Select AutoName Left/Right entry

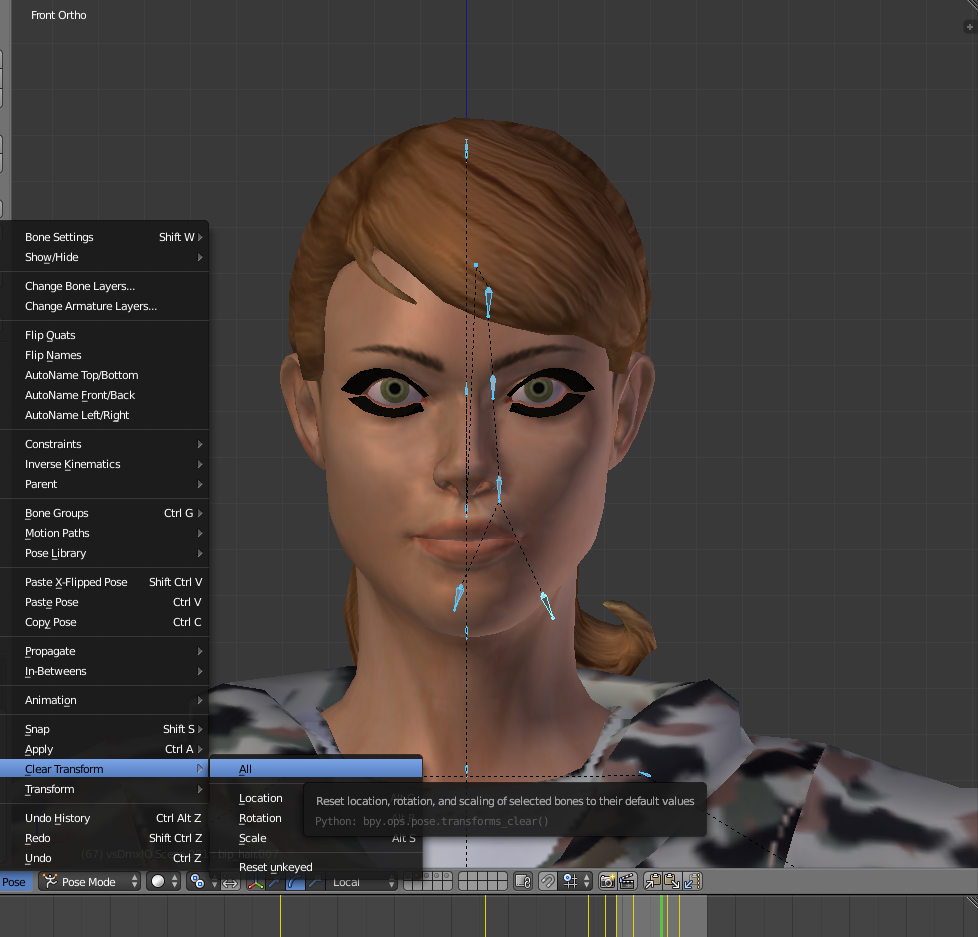point(104,415)
